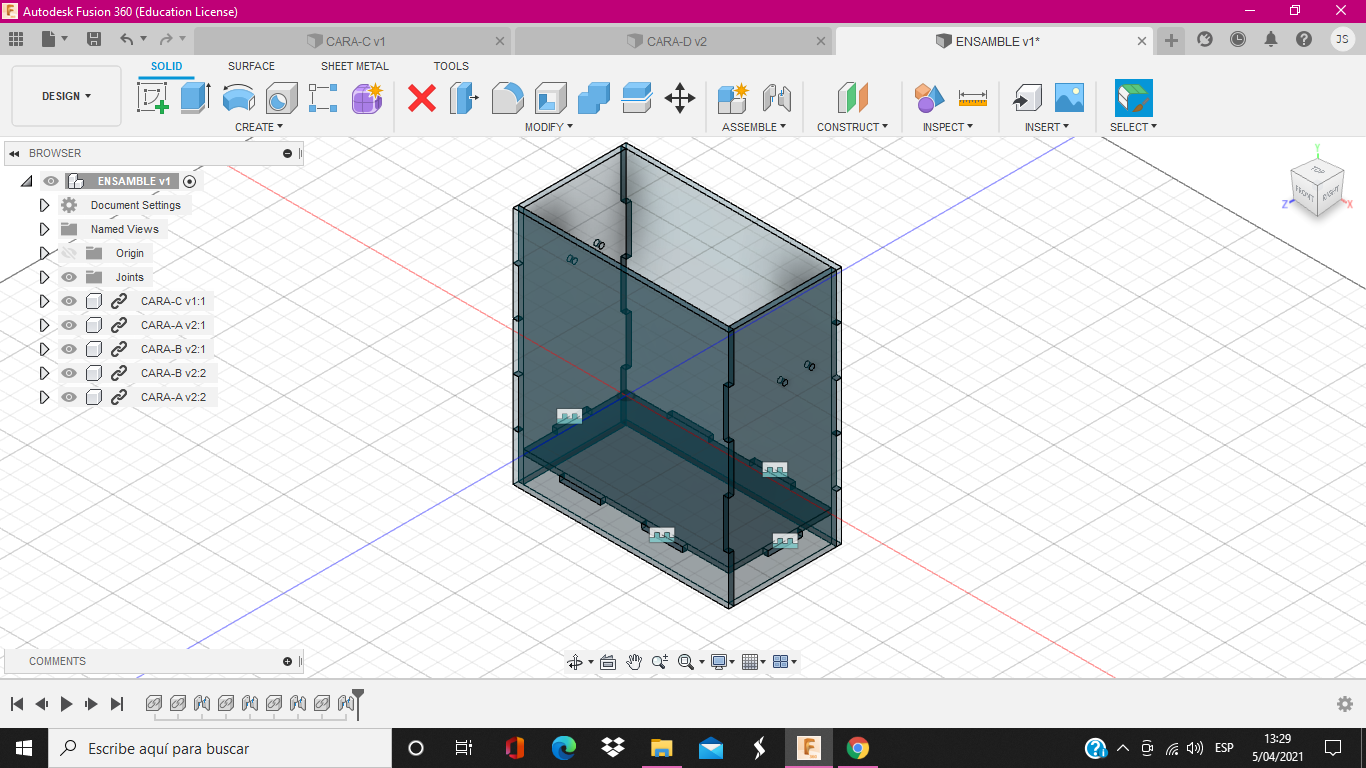Screen dimensions: 1366x768
Task: Hide the CARA-B v2:1 component
Action: click(x=69, y=349)
